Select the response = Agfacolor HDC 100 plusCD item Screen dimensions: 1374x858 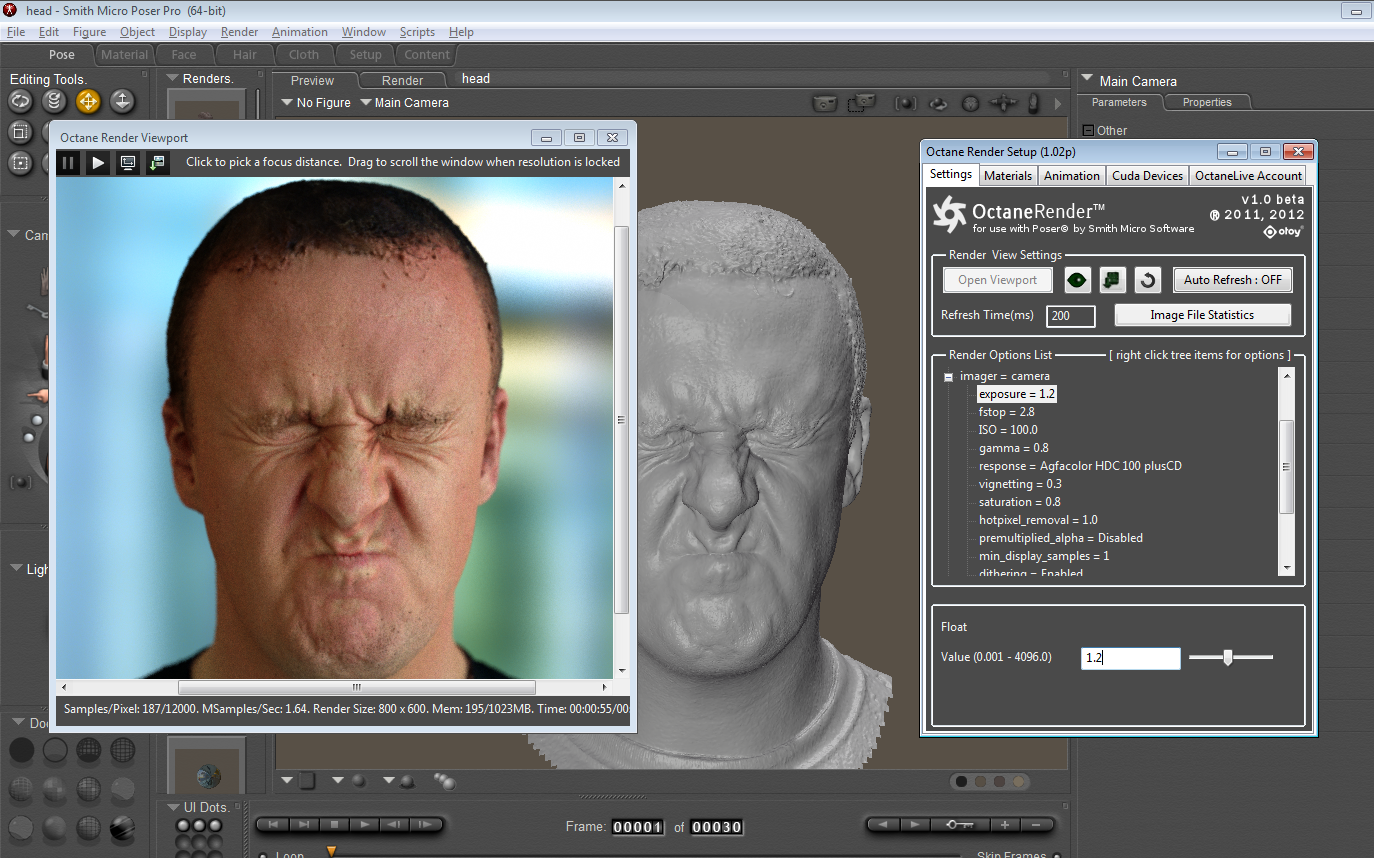1080,466
